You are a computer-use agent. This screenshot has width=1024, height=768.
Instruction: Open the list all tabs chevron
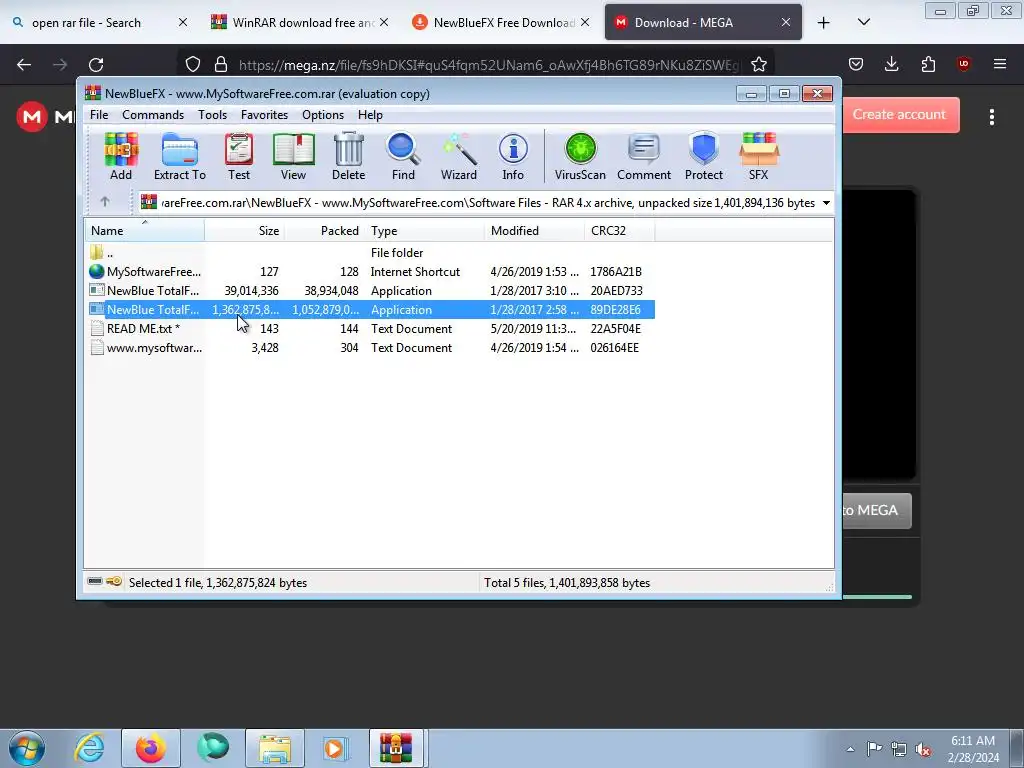[864, 23]
